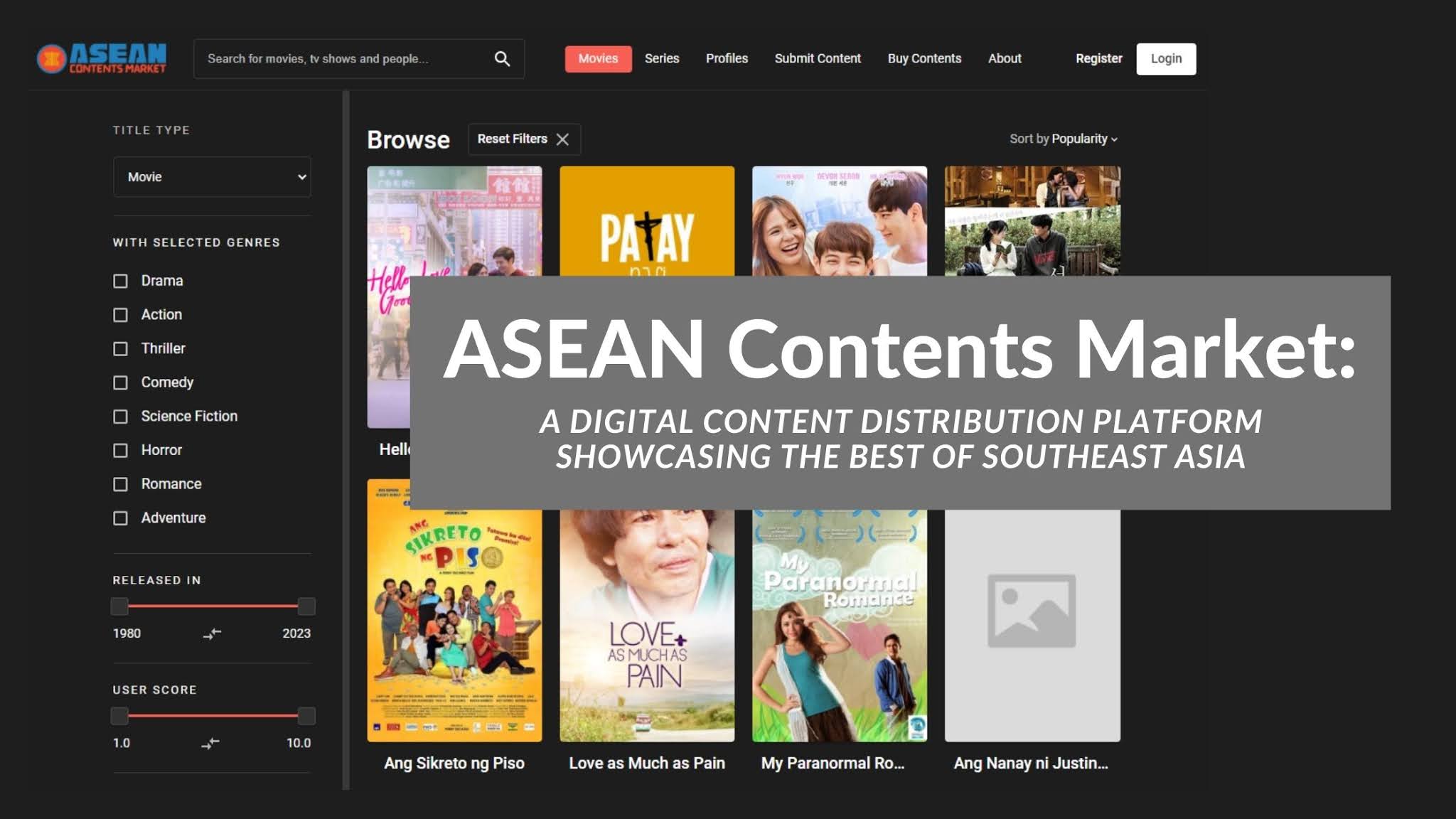Open the Love as Much as Pain poster

point(647,626)
